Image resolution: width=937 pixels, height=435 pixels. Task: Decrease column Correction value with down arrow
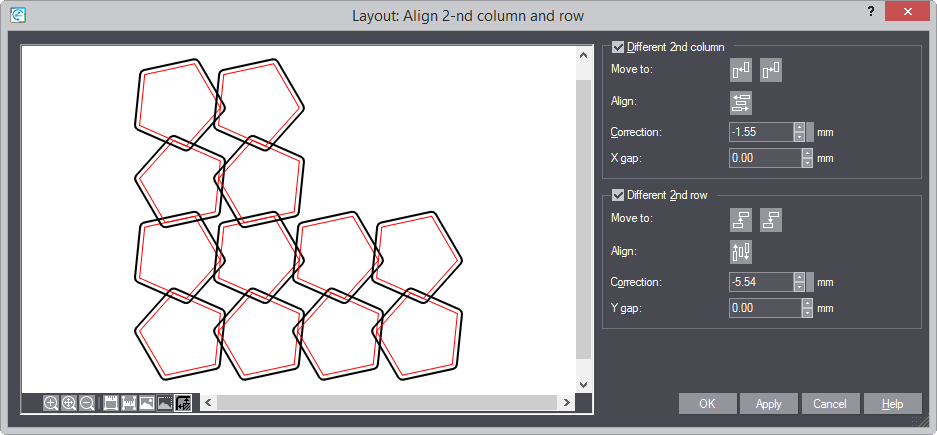(x=799, y=137)
